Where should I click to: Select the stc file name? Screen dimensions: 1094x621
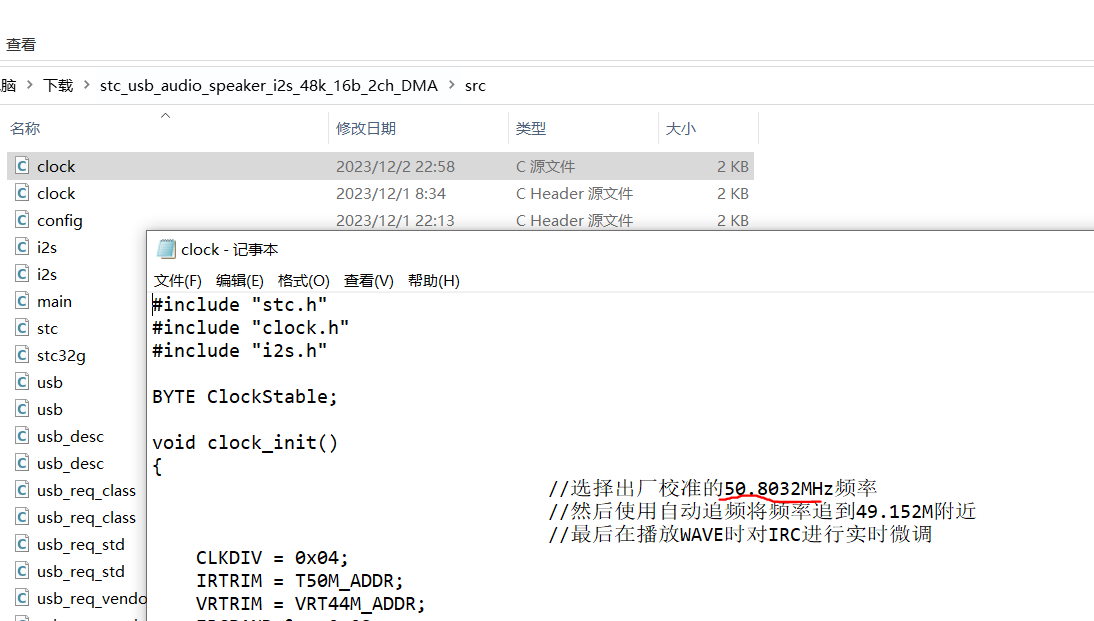47,329
